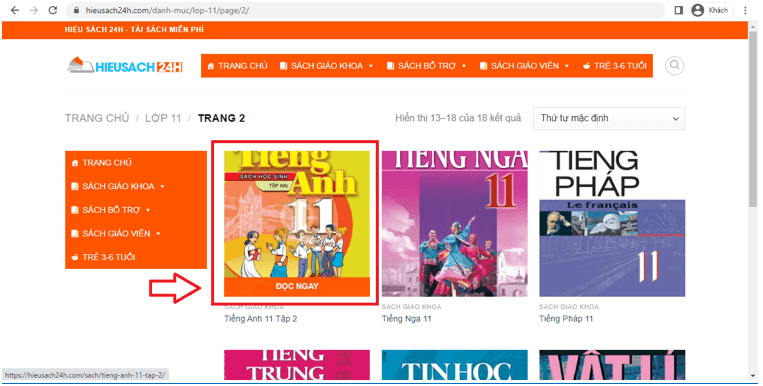Expand top SÁCH GIÁO KHOA dropdown arrow
This screenshot has width=763, height=386.
[x=371, y=66]
